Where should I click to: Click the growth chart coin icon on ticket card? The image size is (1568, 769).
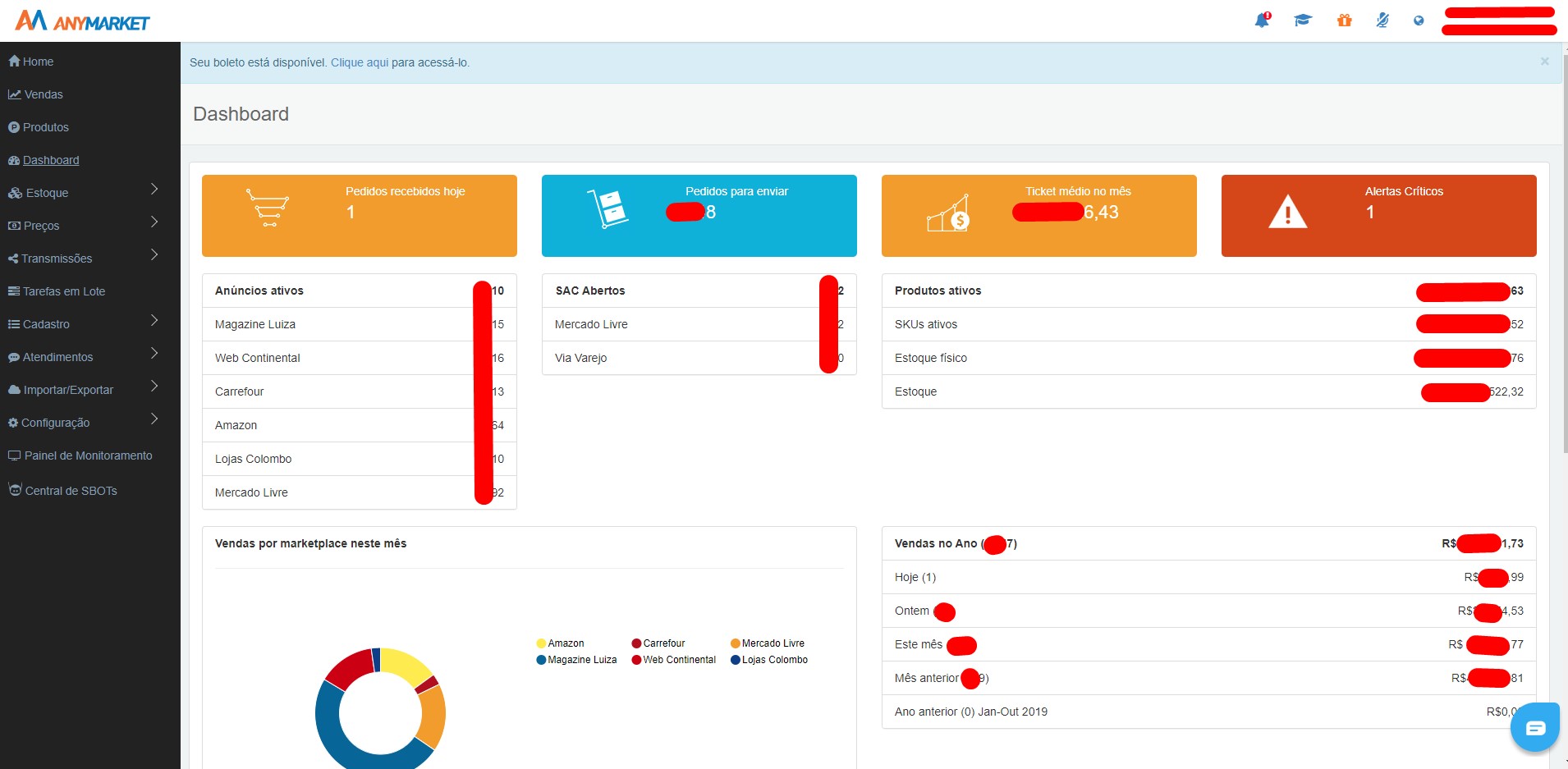pos(948,213)
